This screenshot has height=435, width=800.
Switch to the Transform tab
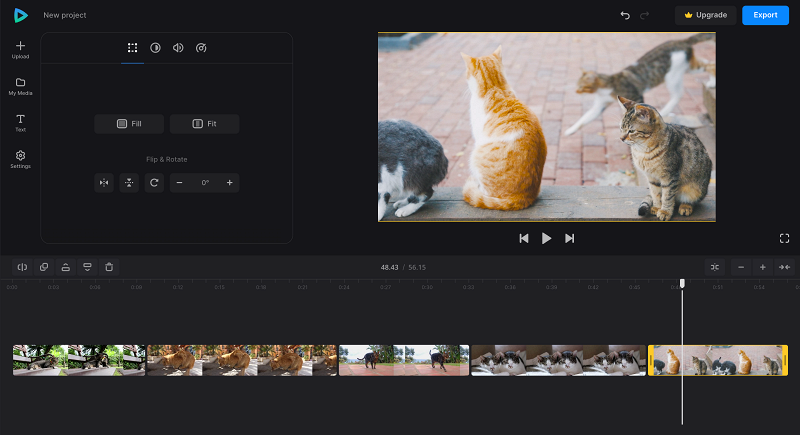(133, 48)
